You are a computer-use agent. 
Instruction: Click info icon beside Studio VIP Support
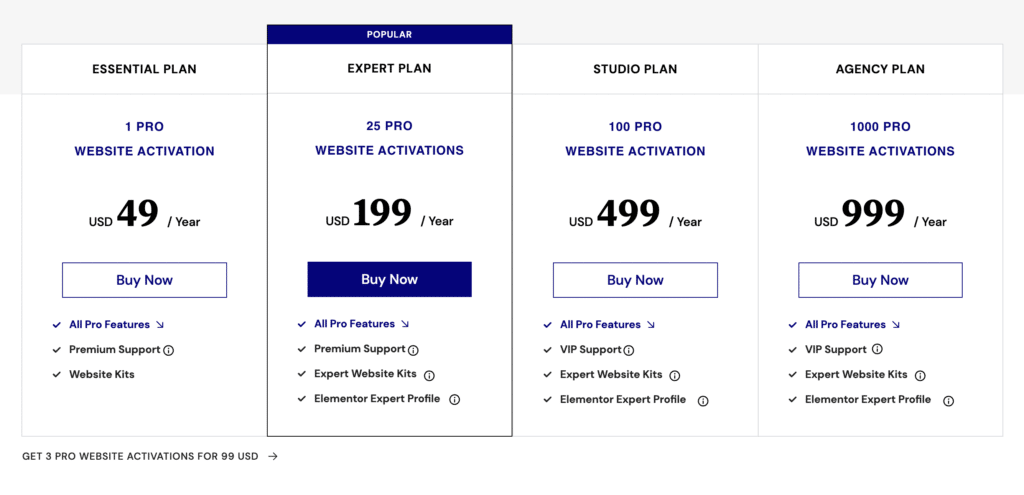click(x=628, y=351)
